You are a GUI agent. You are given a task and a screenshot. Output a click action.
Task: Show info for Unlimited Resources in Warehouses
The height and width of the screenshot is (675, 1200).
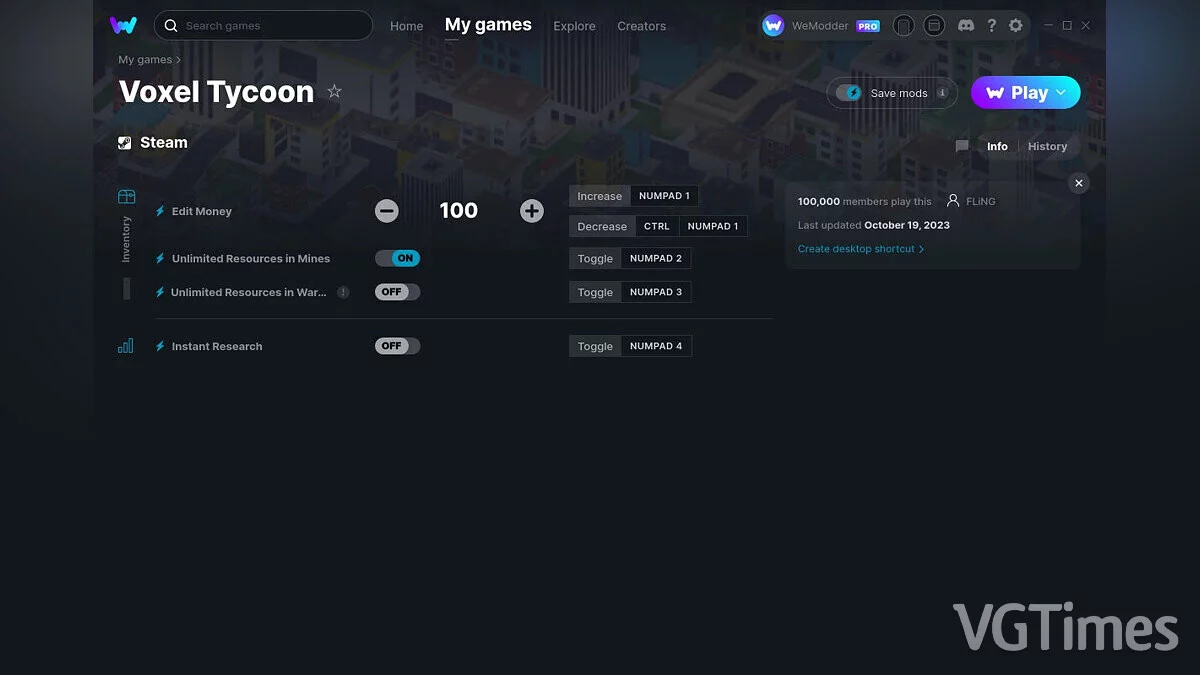[343, 292]
